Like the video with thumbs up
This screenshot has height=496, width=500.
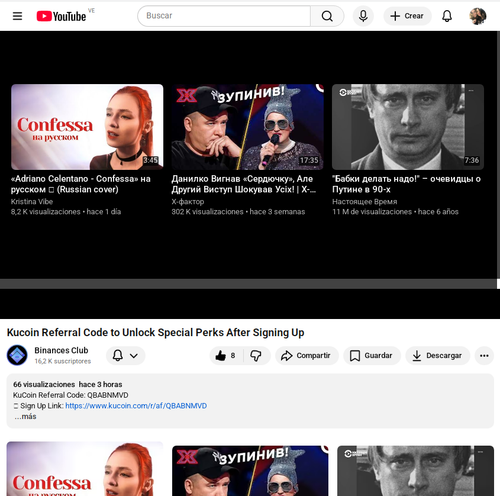click(226, 356)
